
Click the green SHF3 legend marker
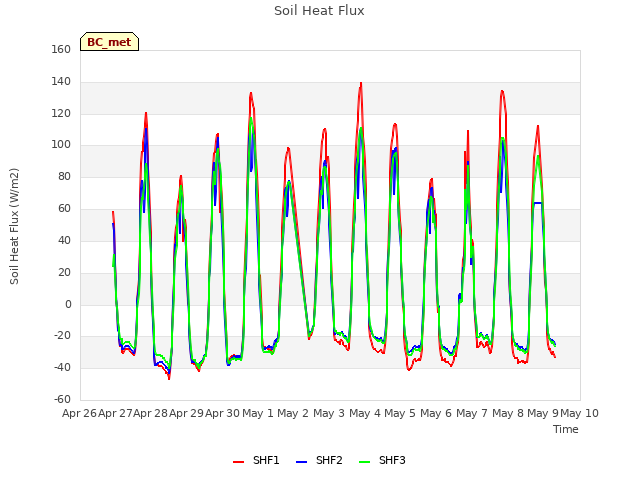[364, 462]
